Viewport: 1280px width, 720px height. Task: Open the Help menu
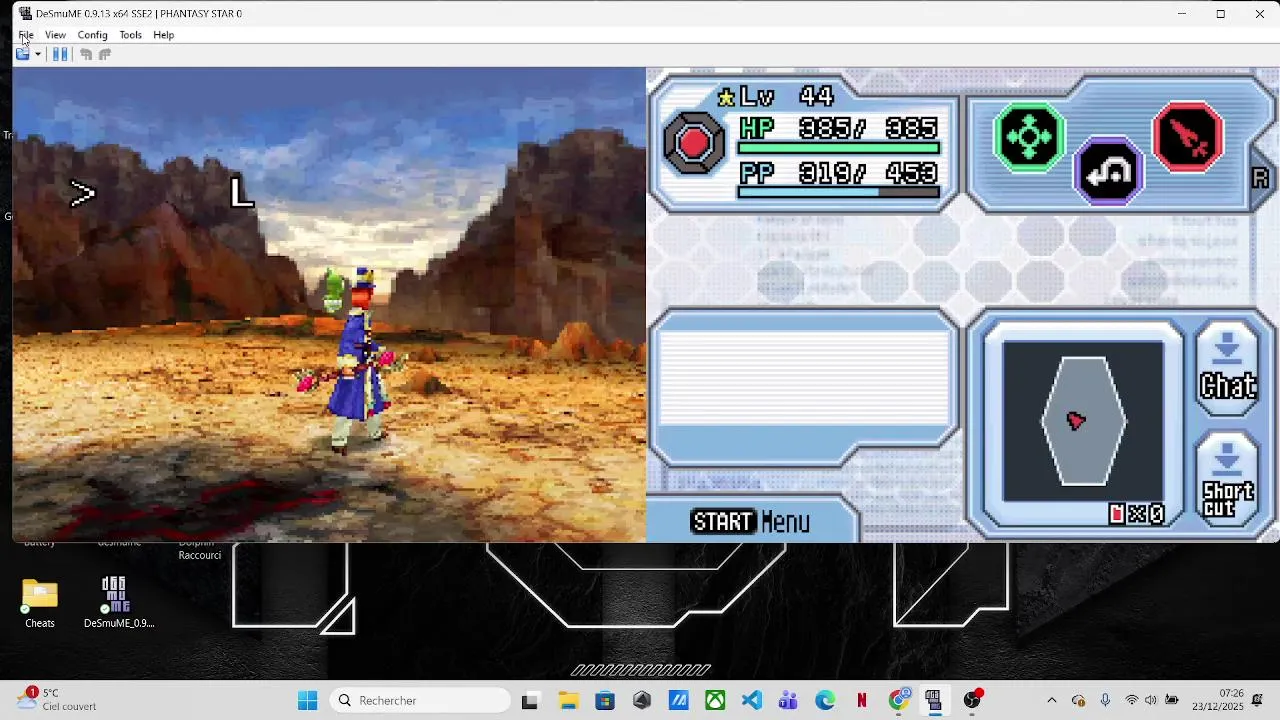[163, 35]
